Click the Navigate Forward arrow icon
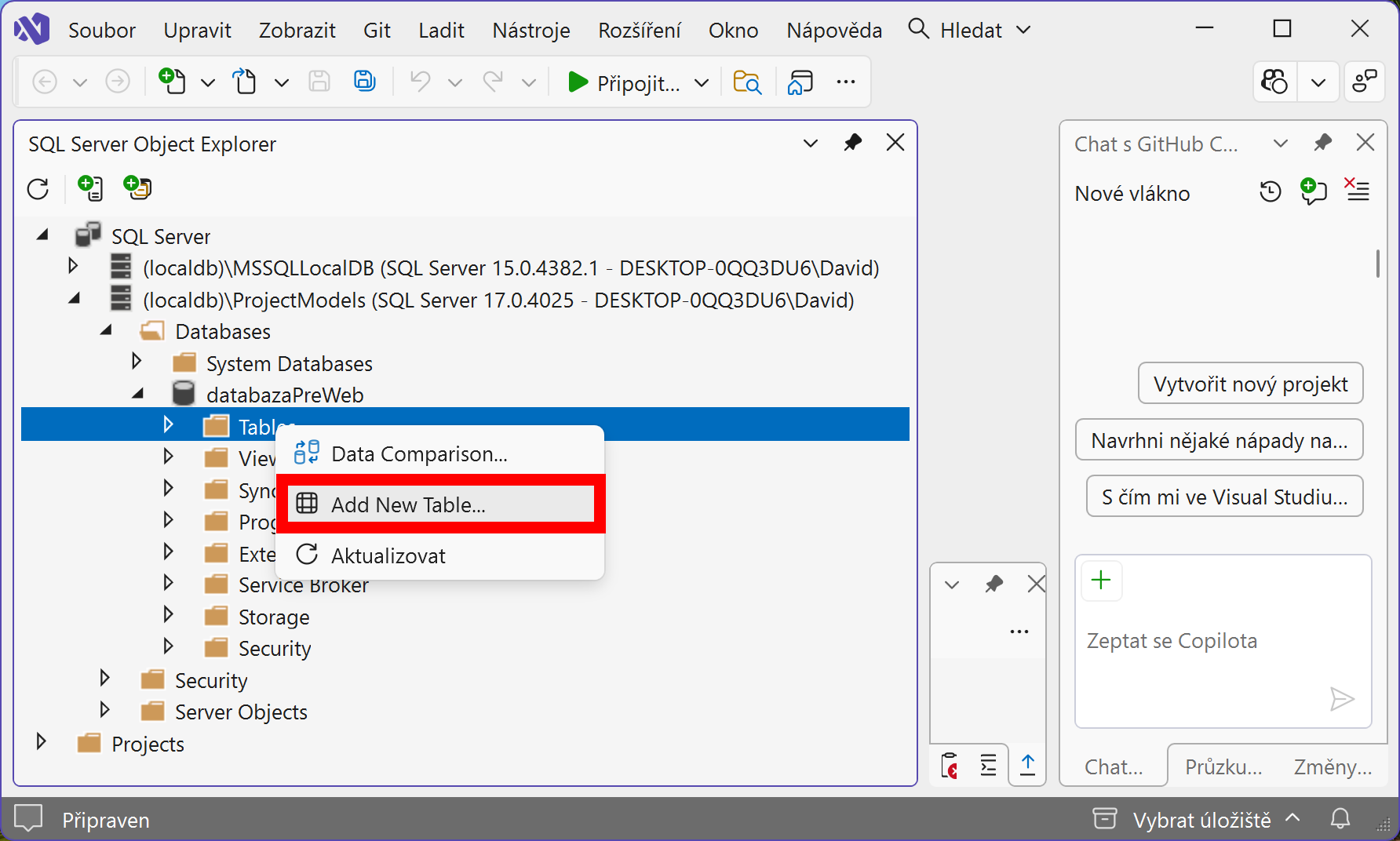 (x=118, y=82)
